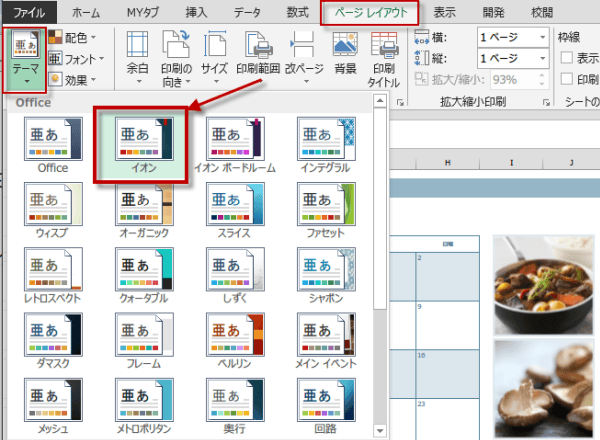
Task: Expand the 配色 colors dropdown
Action: tap(73, 37)
